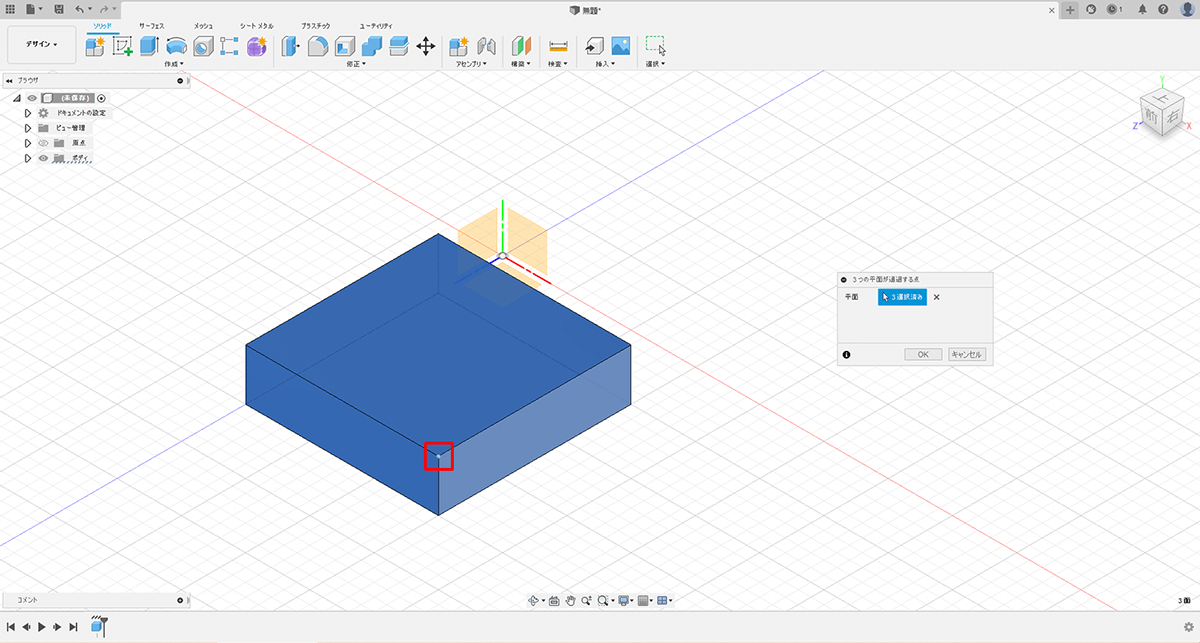The width and height of the screenshot is (1200, 643).
Task: Clear plane selection with the X button
Action: point(936,297)
